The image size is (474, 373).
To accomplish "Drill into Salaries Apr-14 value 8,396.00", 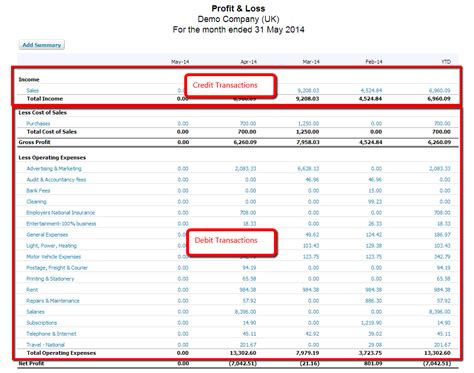I will point(246,312).
